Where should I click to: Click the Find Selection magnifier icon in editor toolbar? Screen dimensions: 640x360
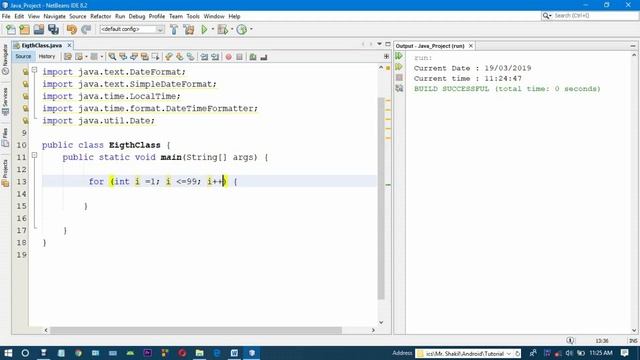point(112,57)
